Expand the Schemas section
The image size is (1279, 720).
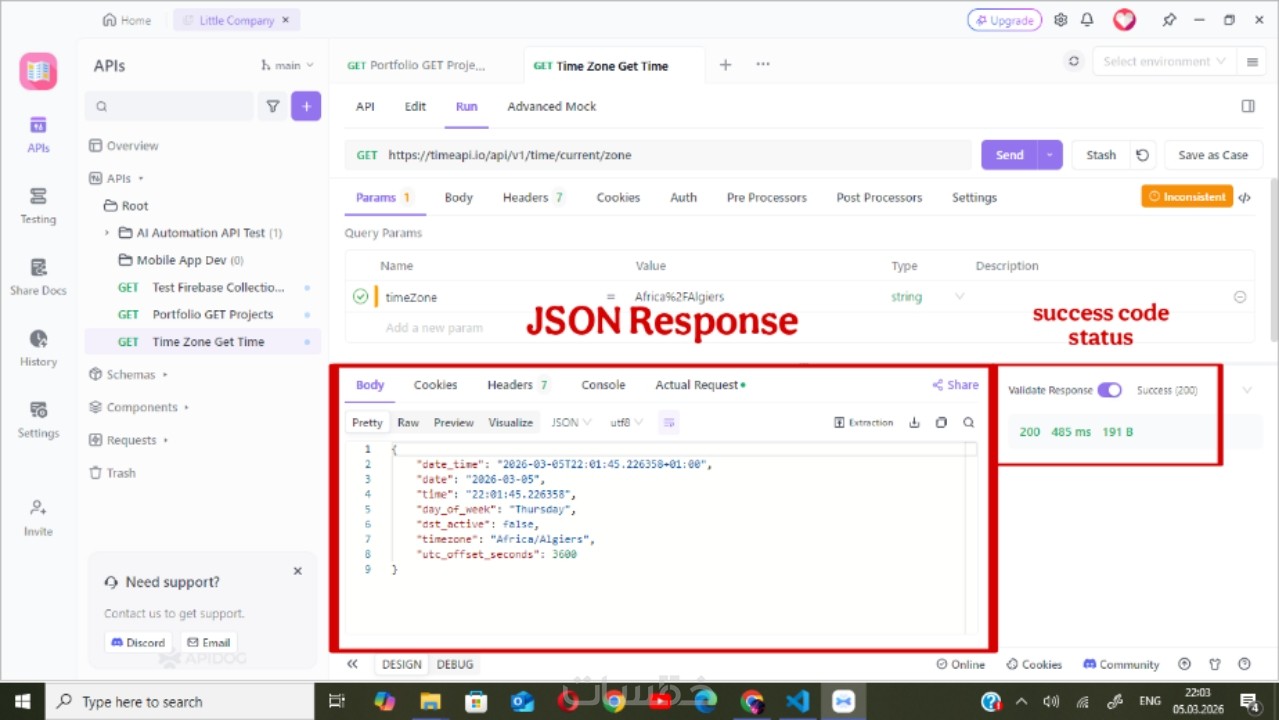[165, 375]
